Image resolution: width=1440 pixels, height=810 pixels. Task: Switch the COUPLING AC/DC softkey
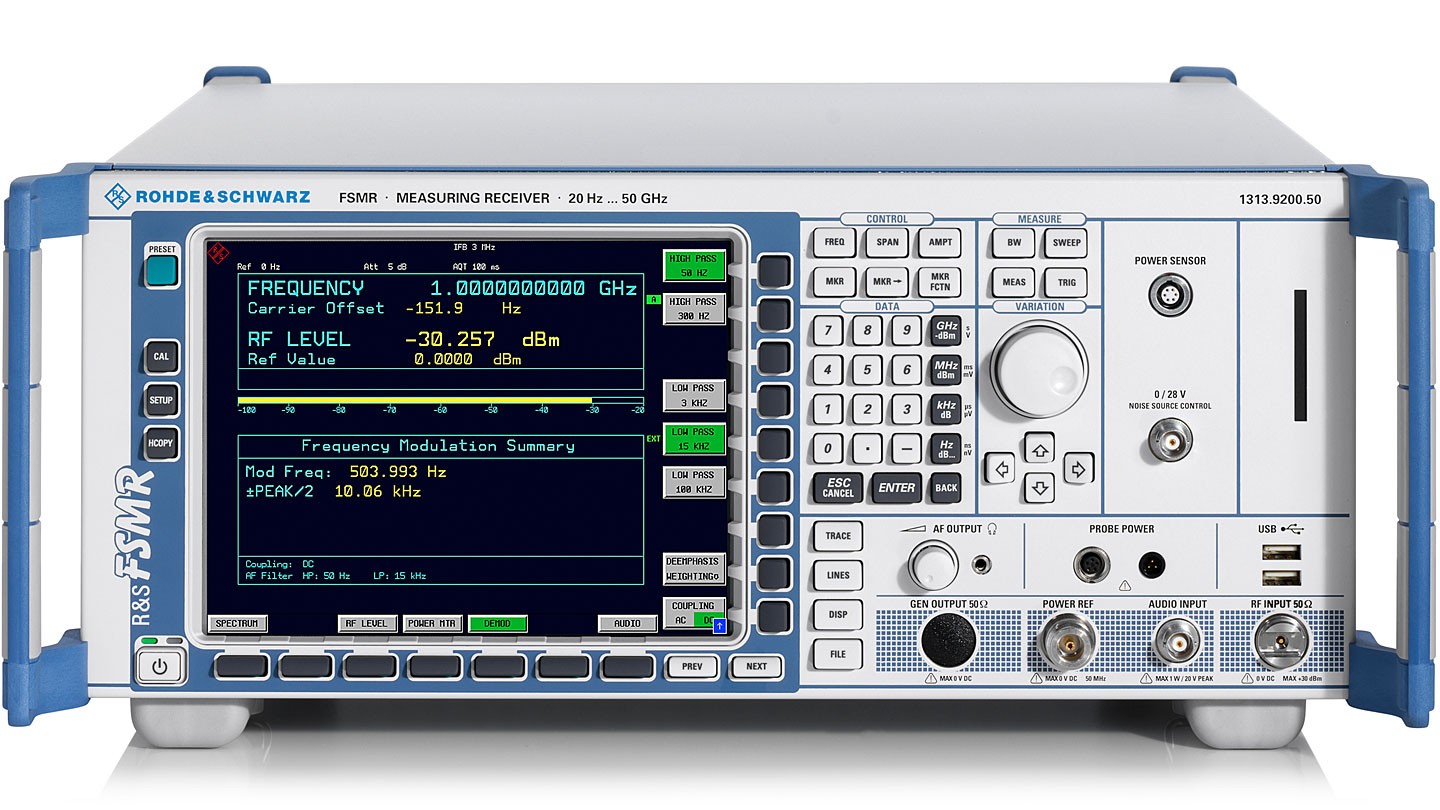click(x=694, y=613)
